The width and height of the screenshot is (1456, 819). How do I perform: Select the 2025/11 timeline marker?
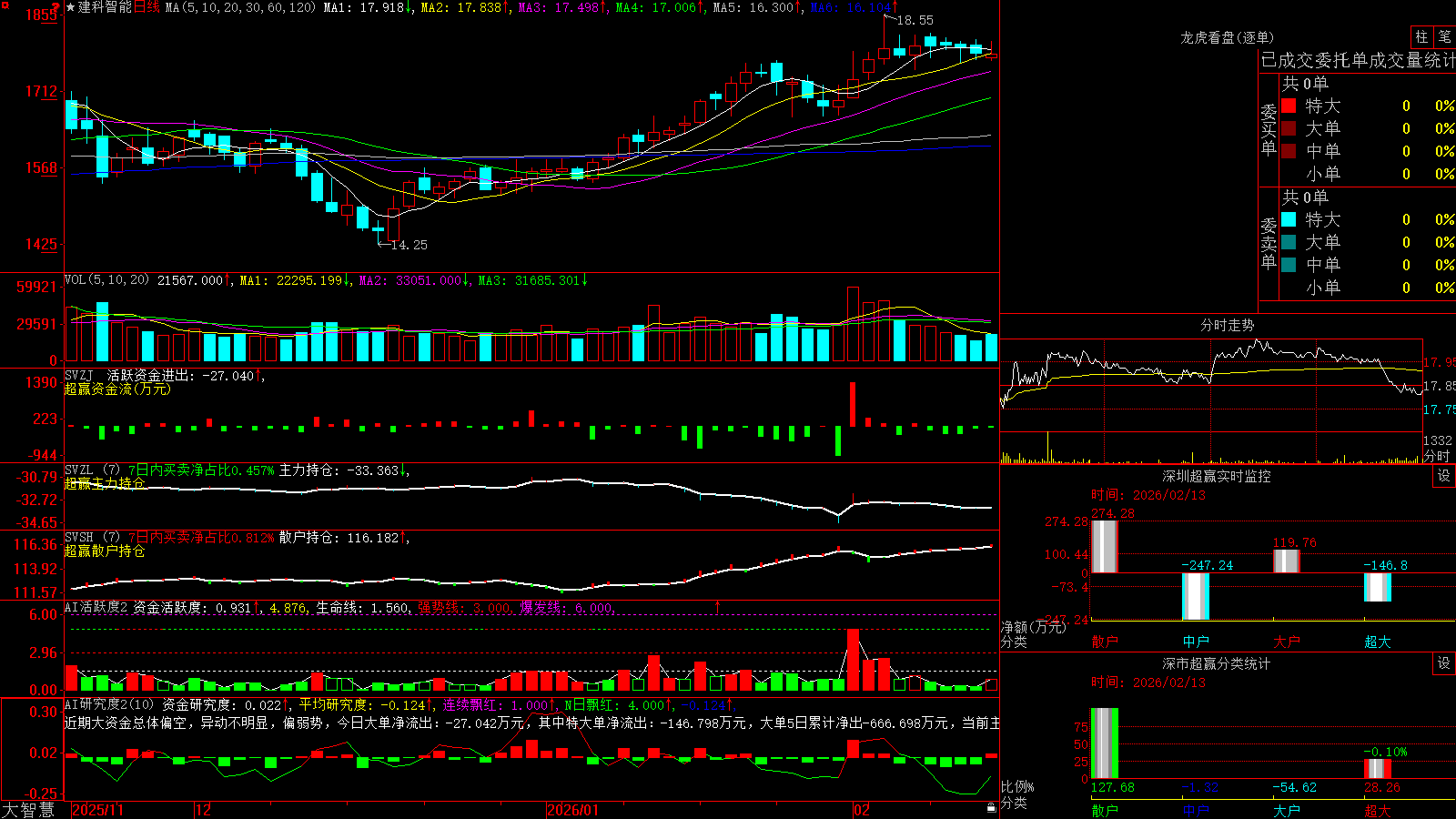97,810
